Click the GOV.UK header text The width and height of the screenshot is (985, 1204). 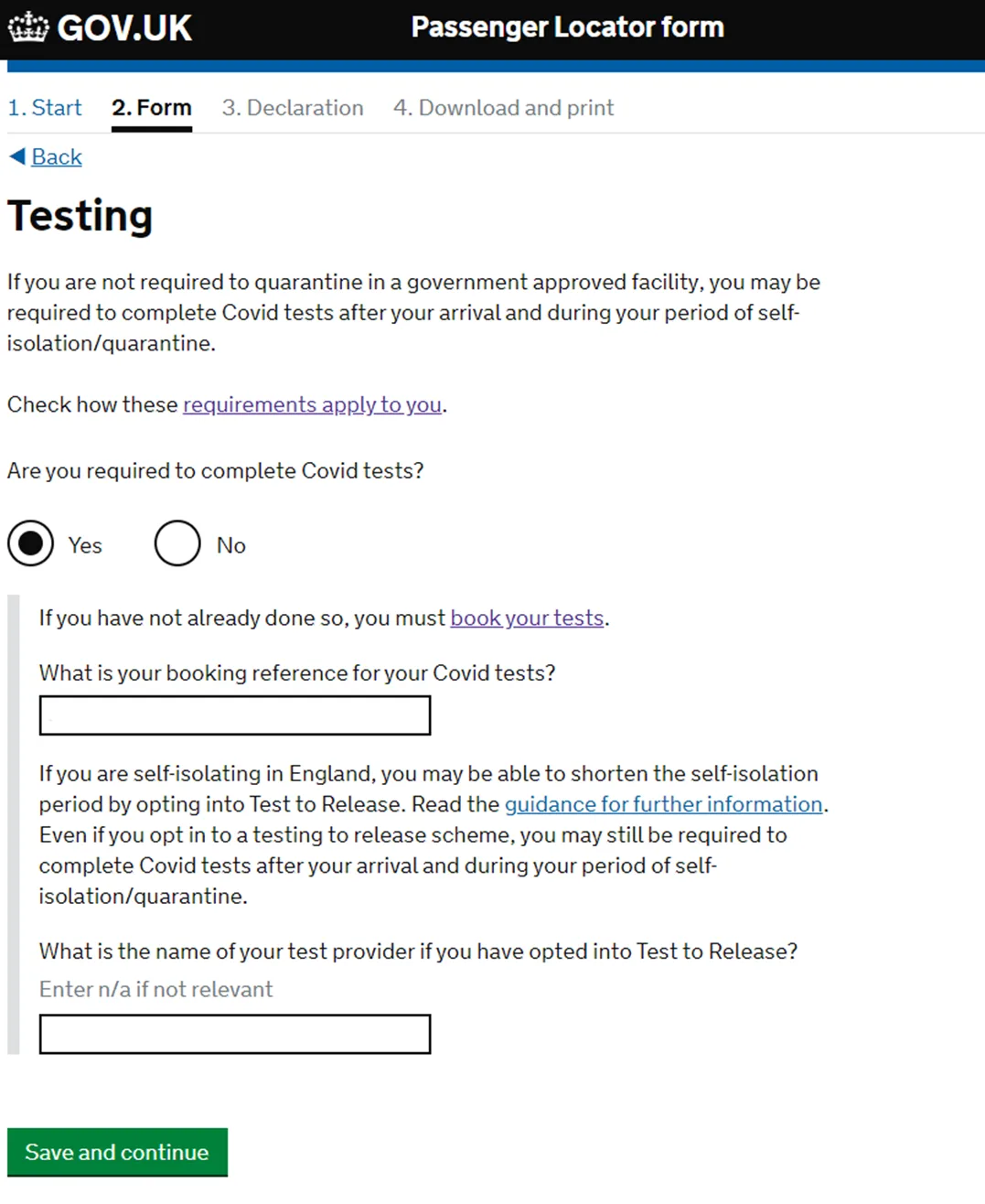tap(124, 27)
